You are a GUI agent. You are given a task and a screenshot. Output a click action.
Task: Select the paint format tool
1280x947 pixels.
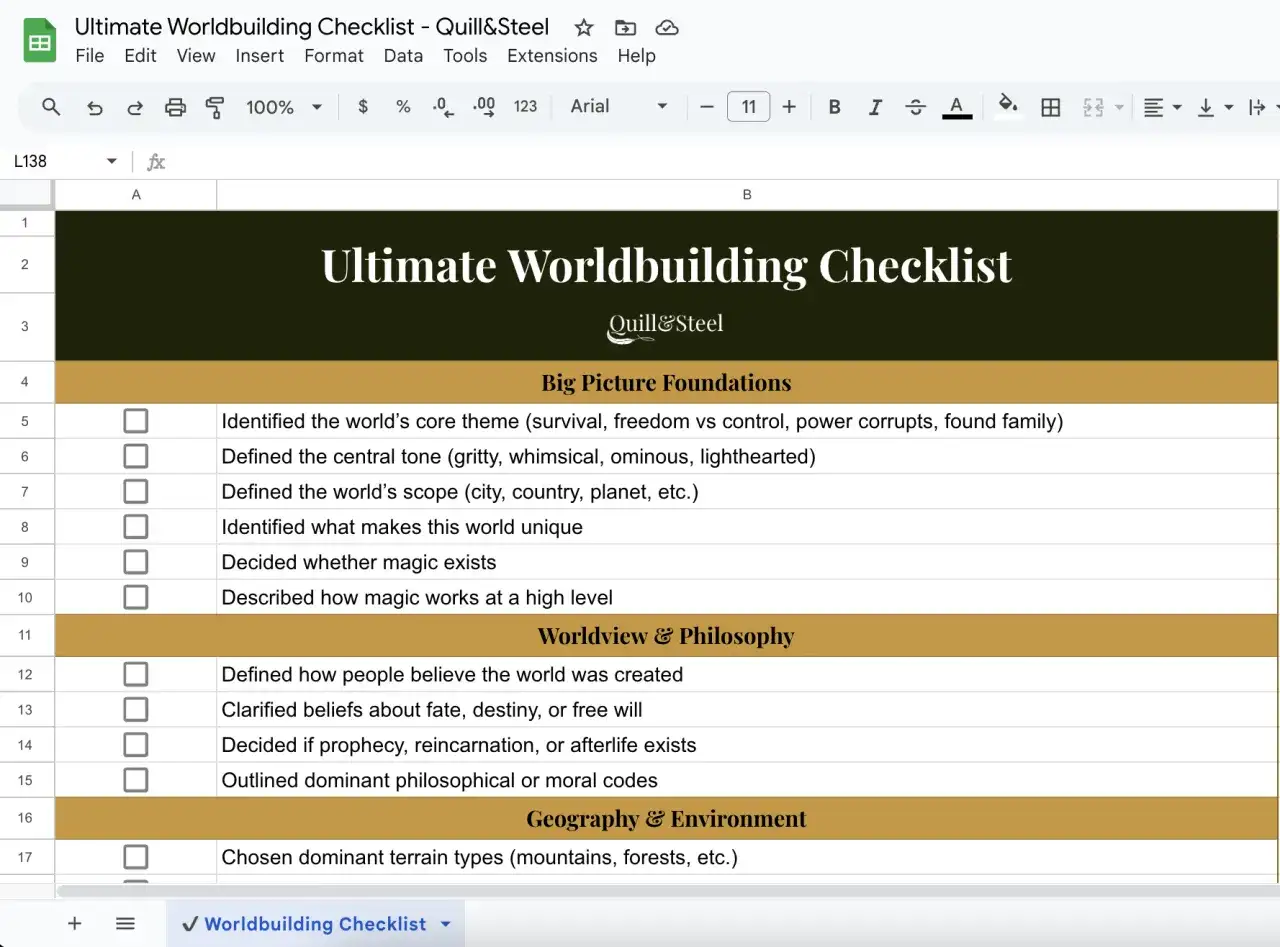tap(214, 107)
